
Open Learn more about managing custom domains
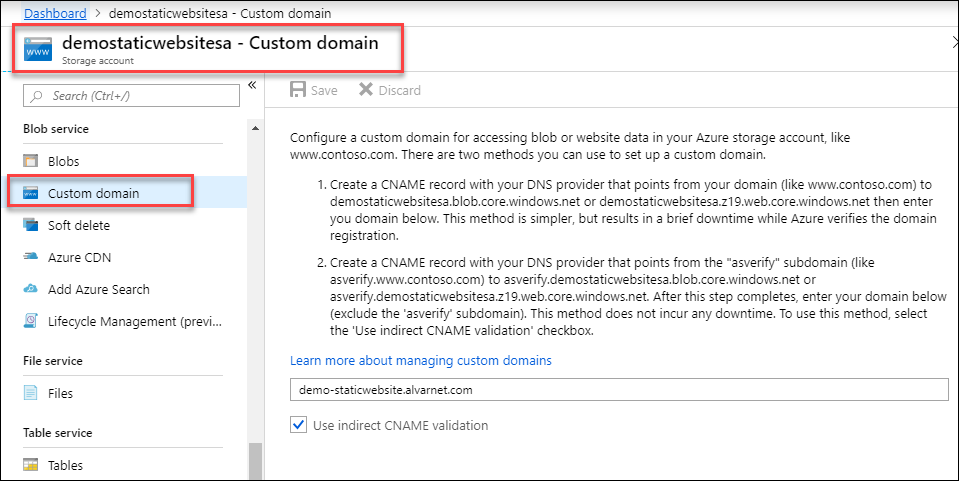coord(421,360)
